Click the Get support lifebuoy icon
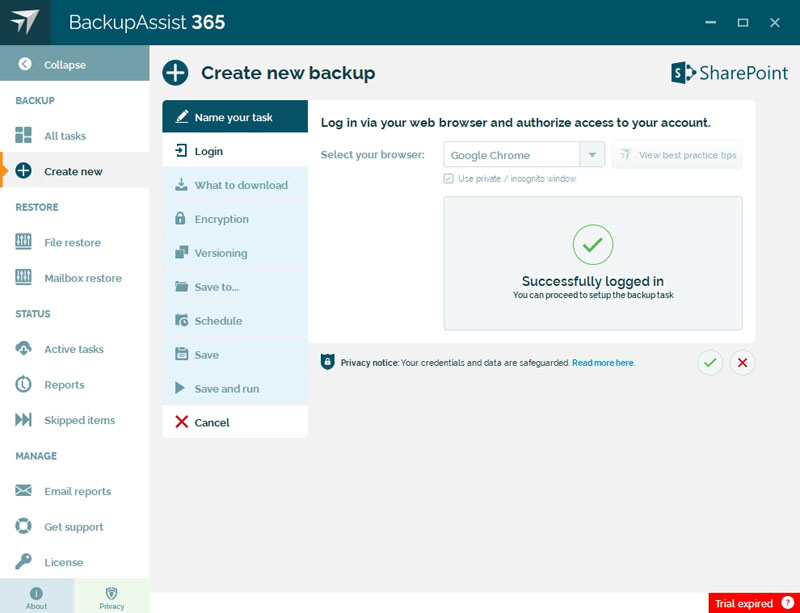The image size is (800, 613). [23, 526]
